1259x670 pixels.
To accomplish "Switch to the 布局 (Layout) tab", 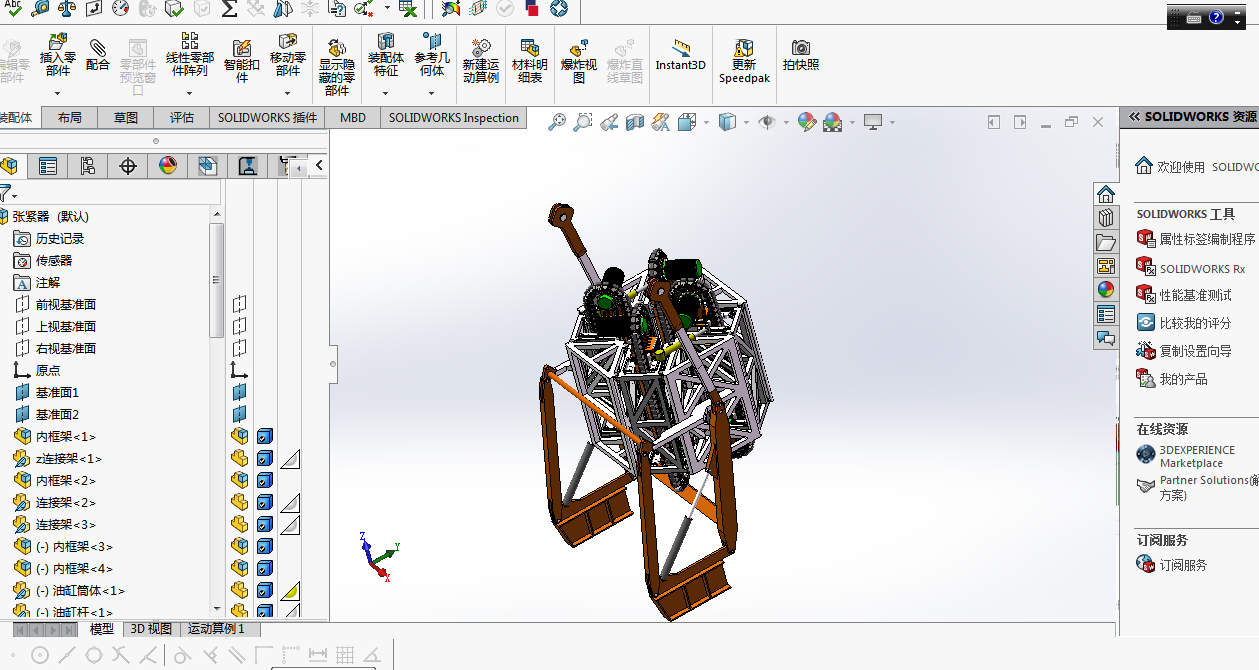I will (x=70, y=118).
